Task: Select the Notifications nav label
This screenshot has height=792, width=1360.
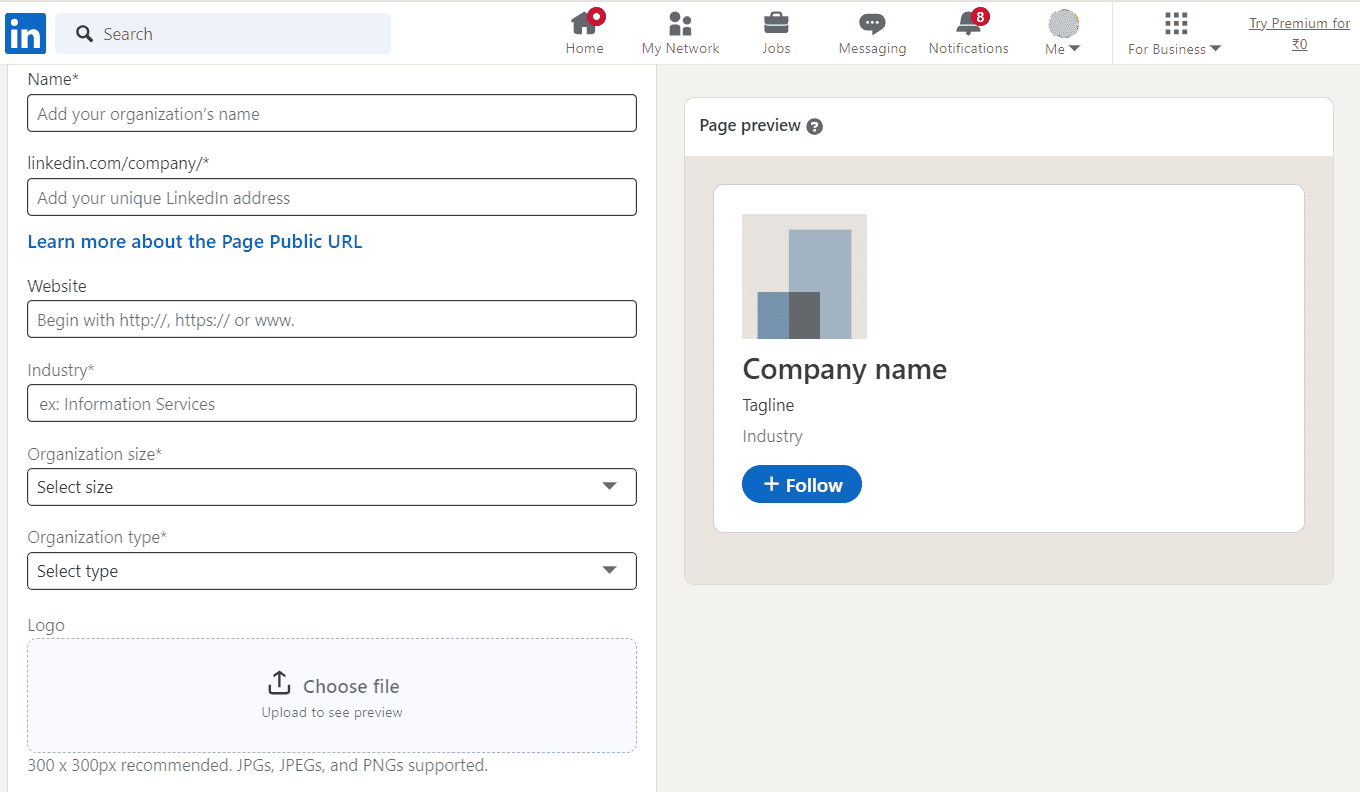Action: [x=969, y=48]
